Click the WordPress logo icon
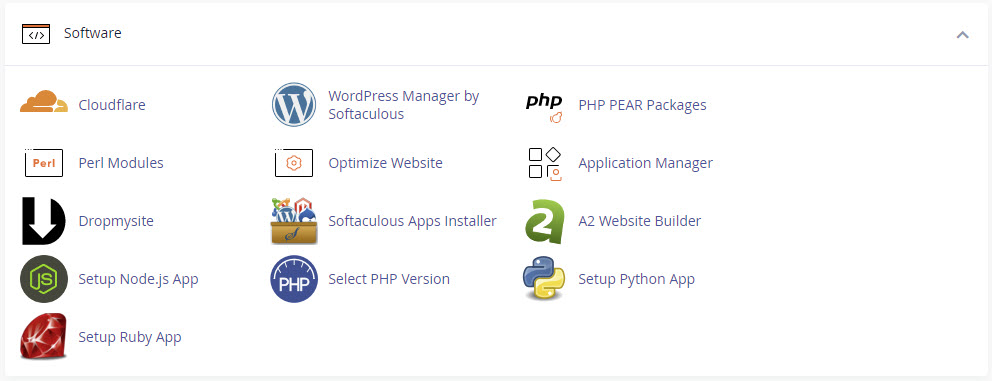Viewport: 992px width, 381px height. pos(294,105)
